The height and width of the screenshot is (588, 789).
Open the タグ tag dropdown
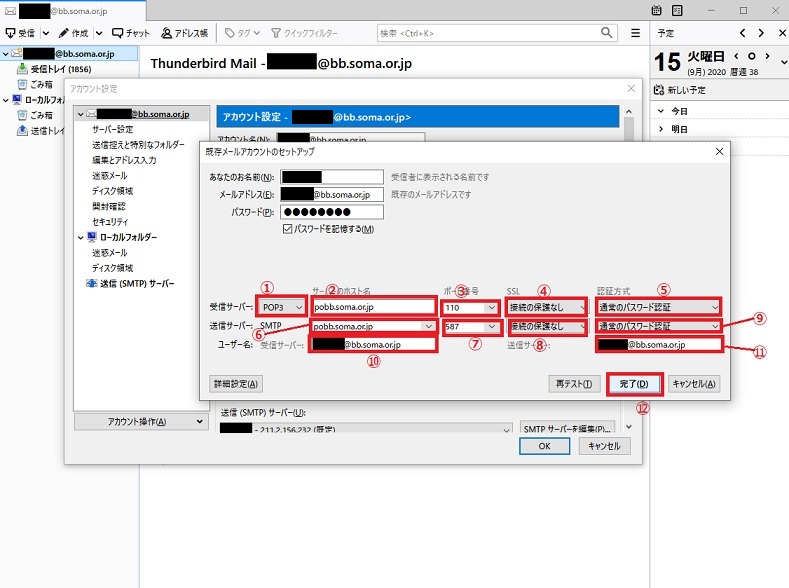click(x=242, y=33)
